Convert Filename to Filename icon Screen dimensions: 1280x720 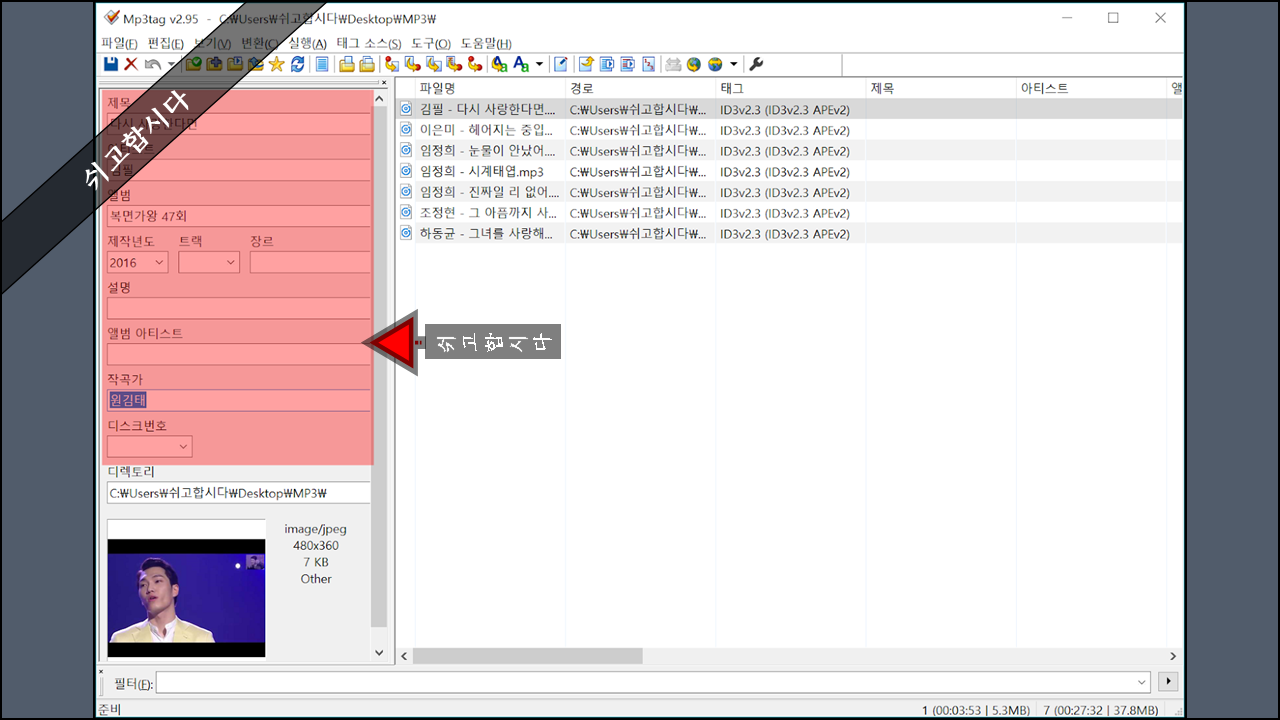(434, 64)
